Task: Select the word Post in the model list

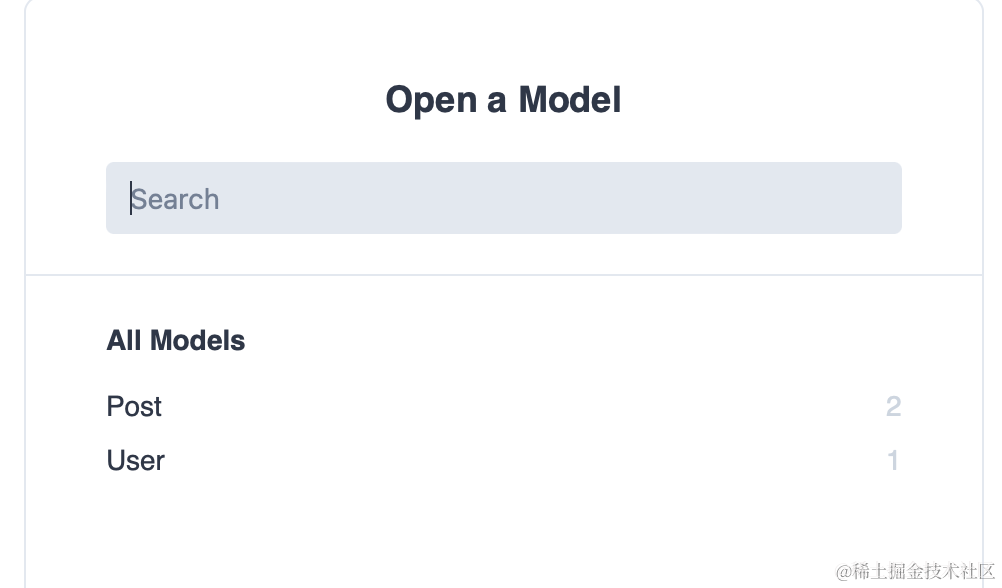Action: (134, 406)
